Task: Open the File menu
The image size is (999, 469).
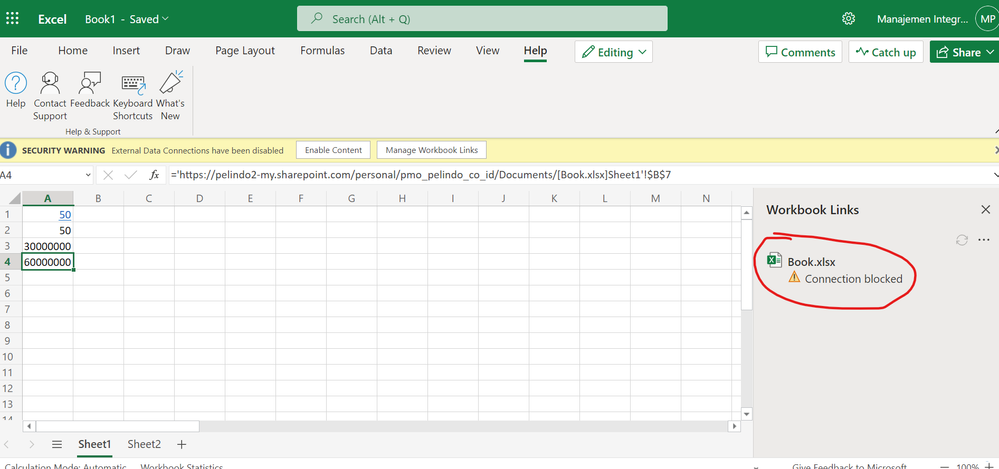Action: tap(19, 50)
